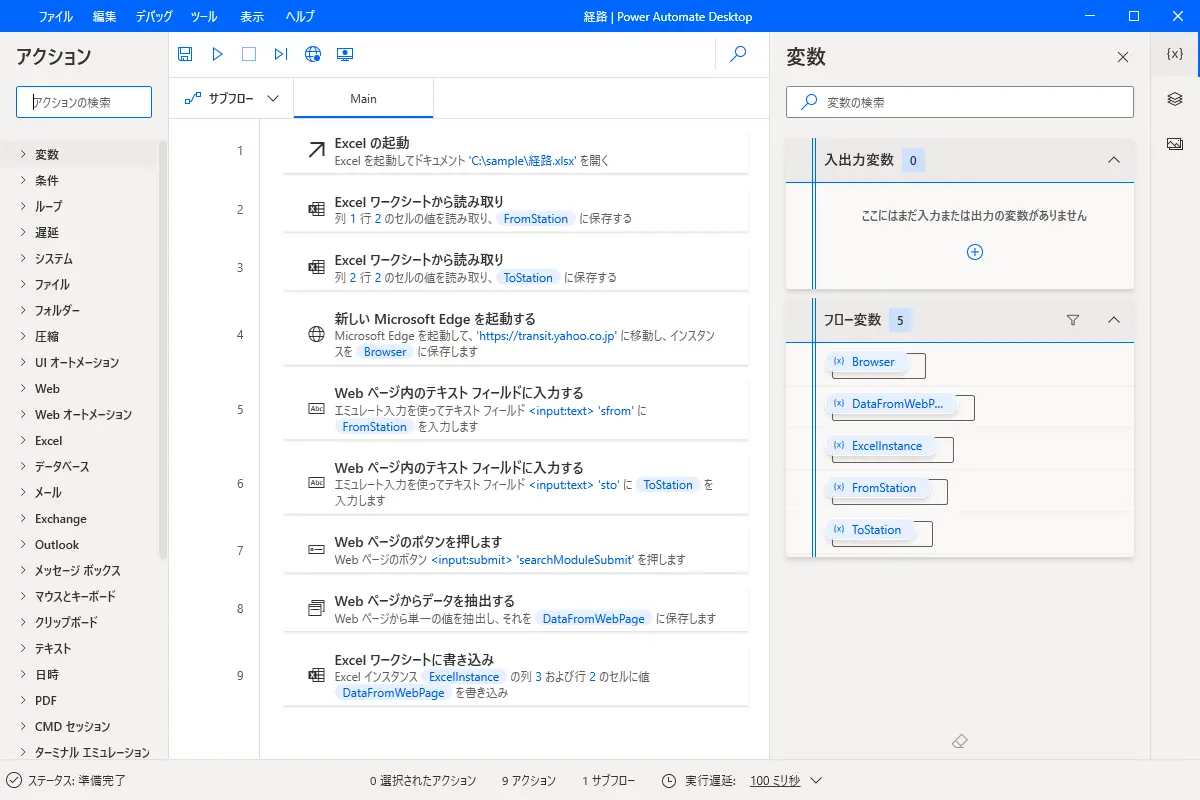This screenshot has width=1200, height=800.
Task: Run the flow with the play icon
Action: (x=217, y=54)
